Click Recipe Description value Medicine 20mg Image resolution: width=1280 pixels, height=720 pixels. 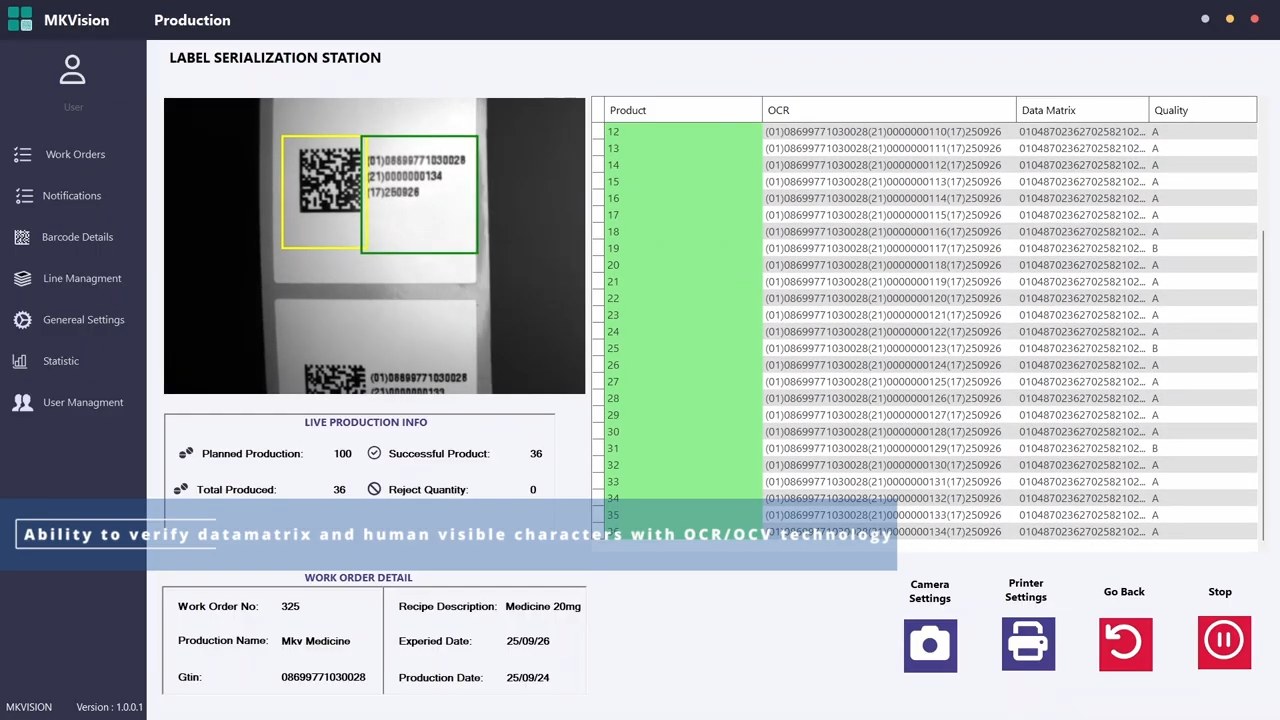(543, 606)
